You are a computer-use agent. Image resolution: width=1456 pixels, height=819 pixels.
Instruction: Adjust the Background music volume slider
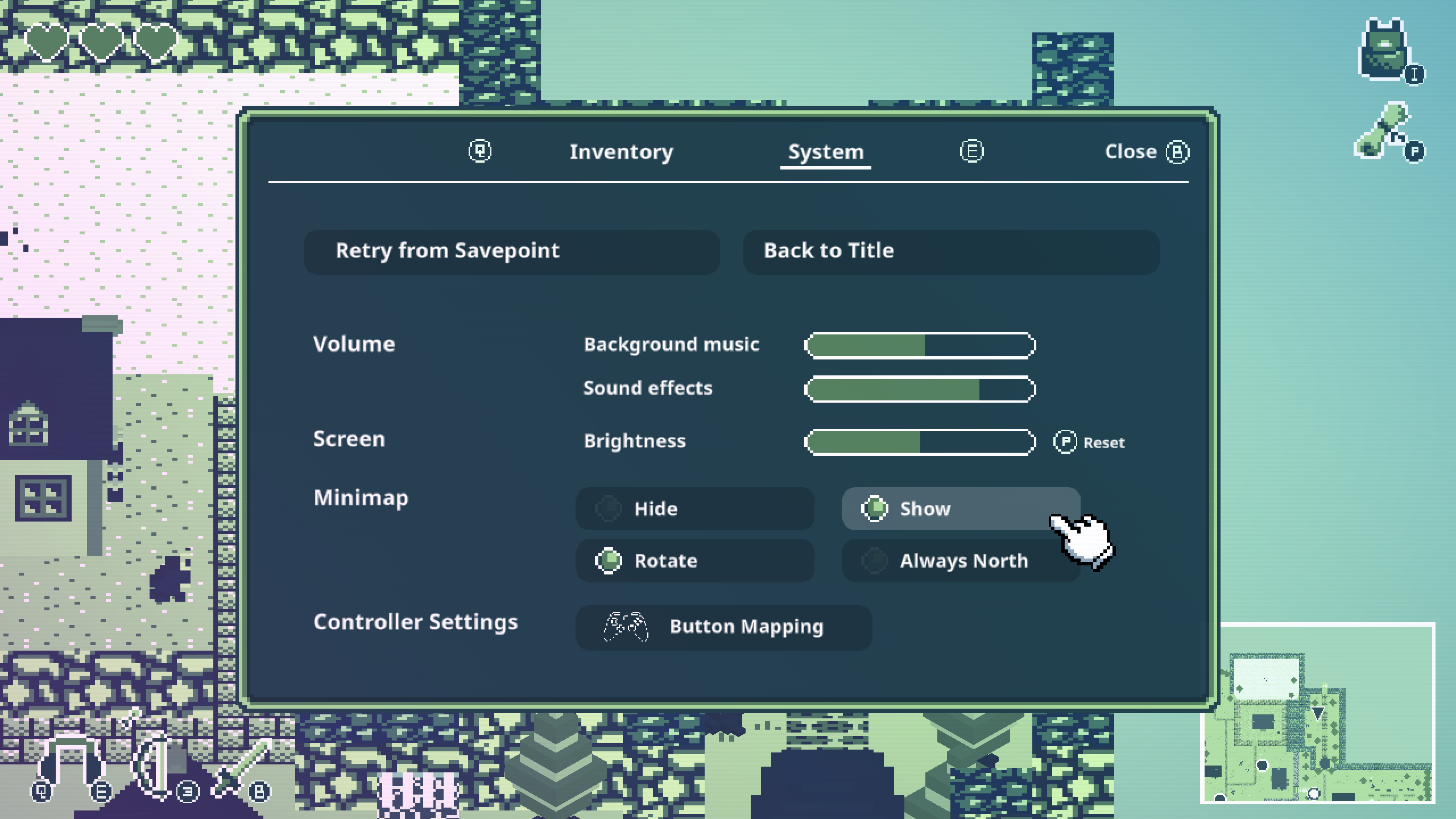[920, 345]
